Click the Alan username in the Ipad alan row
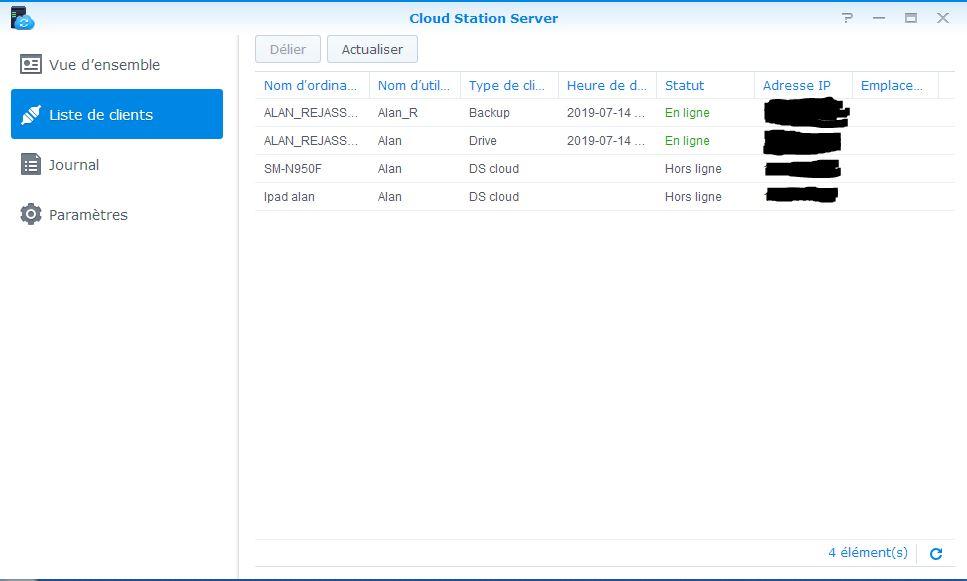The height and width of the screenshot is (581, 967). pyautogui.click(x=390, y=197)
